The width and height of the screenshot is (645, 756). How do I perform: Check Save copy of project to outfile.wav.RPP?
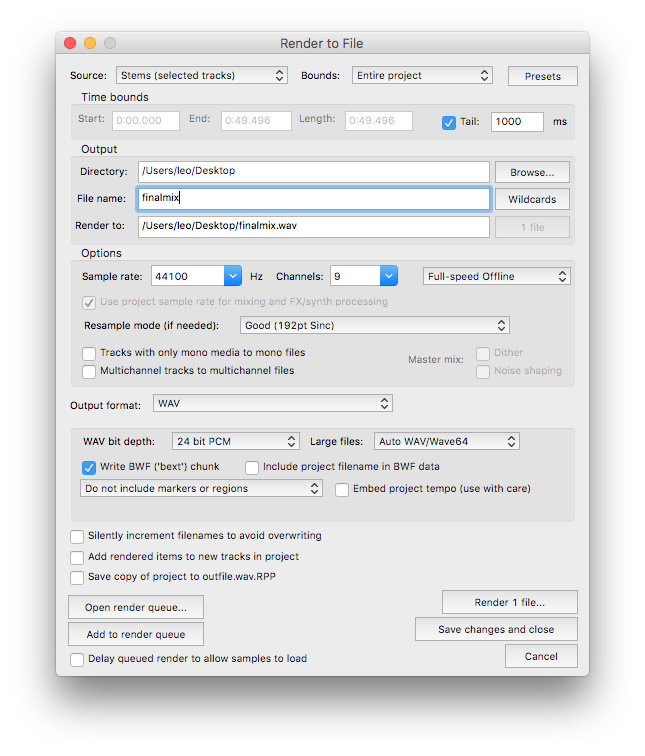click(77, 578)
